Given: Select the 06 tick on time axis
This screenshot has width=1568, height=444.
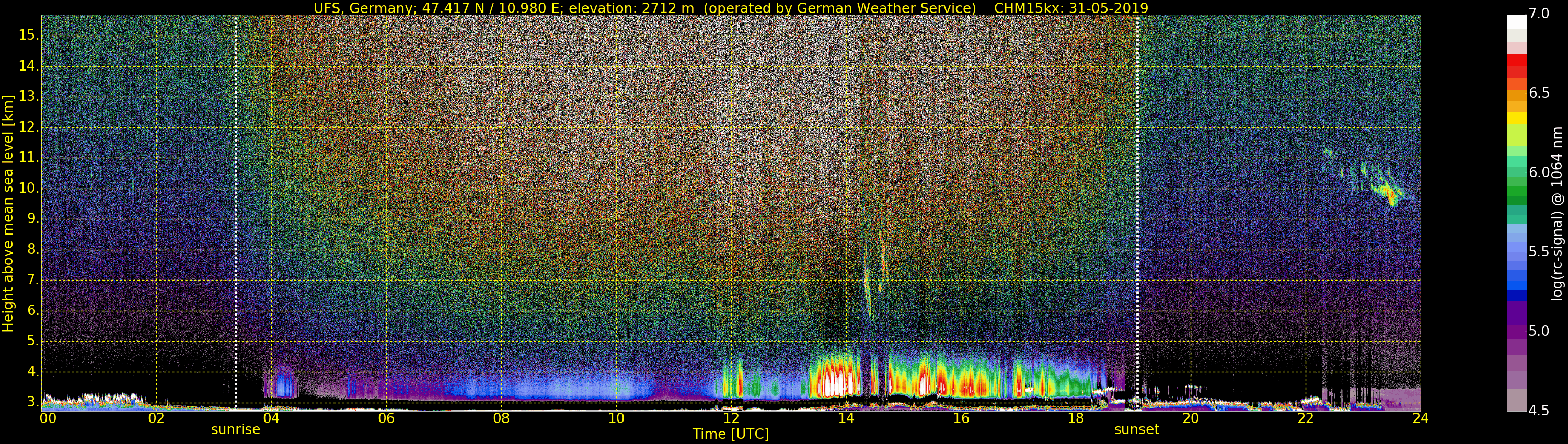Looking at the screenshot, I should 386,418.
